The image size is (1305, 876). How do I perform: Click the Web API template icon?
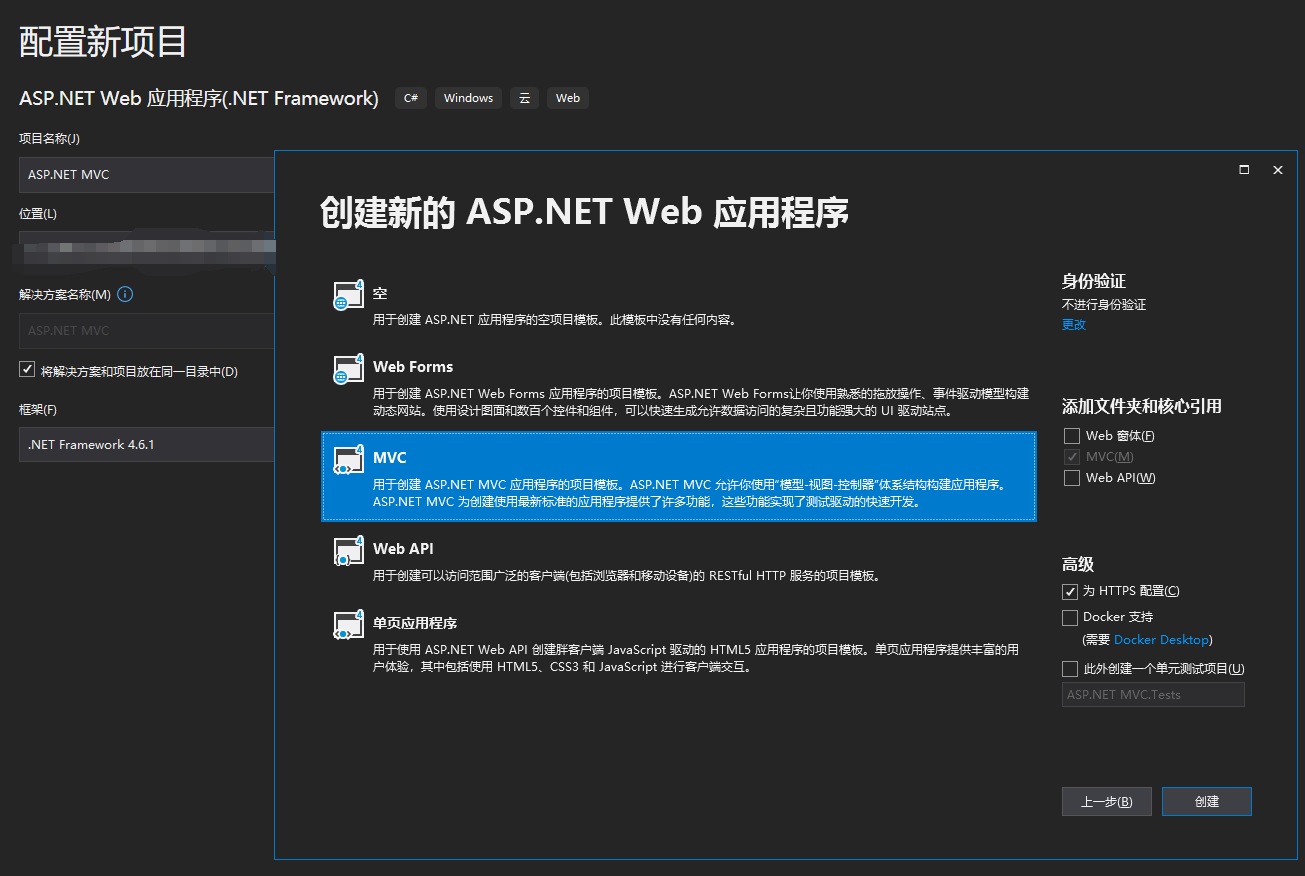[348, 550]
